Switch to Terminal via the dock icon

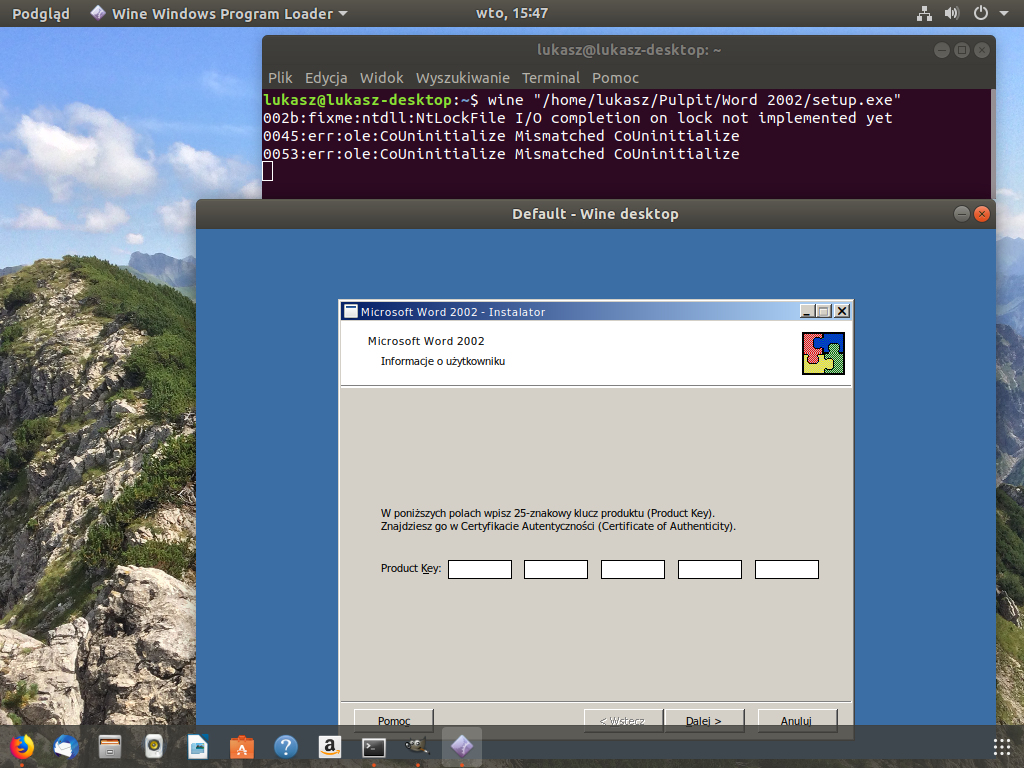pyautogui.click(x=374, y=746)
